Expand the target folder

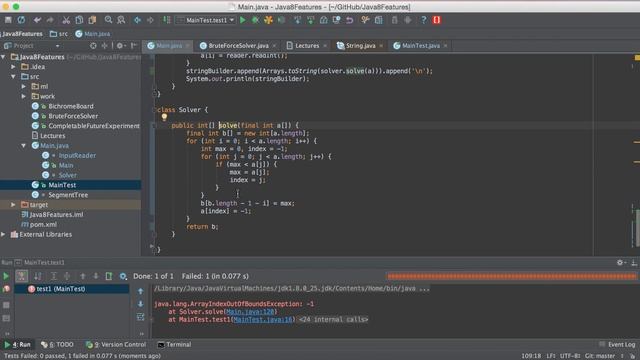(x=13, y=204)
